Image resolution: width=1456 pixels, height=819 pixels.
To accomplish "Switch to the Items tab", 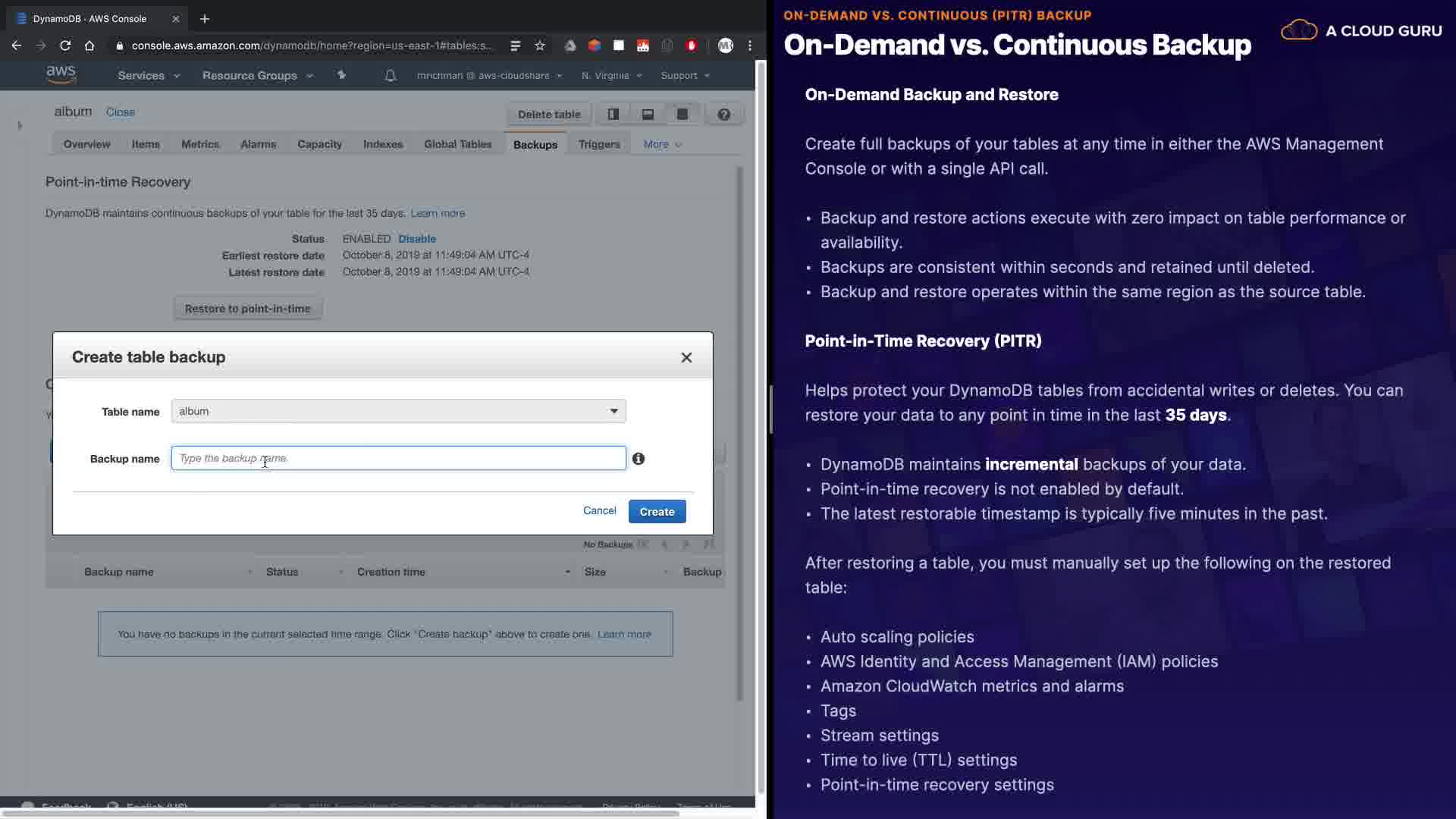I will pyautogui.click(x=146, y=144).
